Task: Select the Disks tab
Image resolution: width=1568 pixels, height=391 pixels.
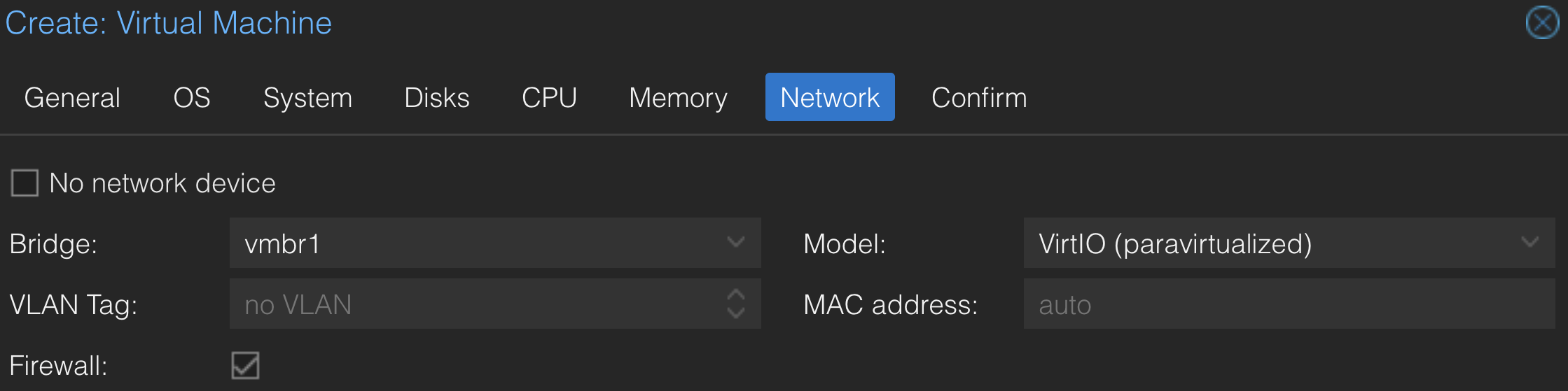Action: point(437,97)
